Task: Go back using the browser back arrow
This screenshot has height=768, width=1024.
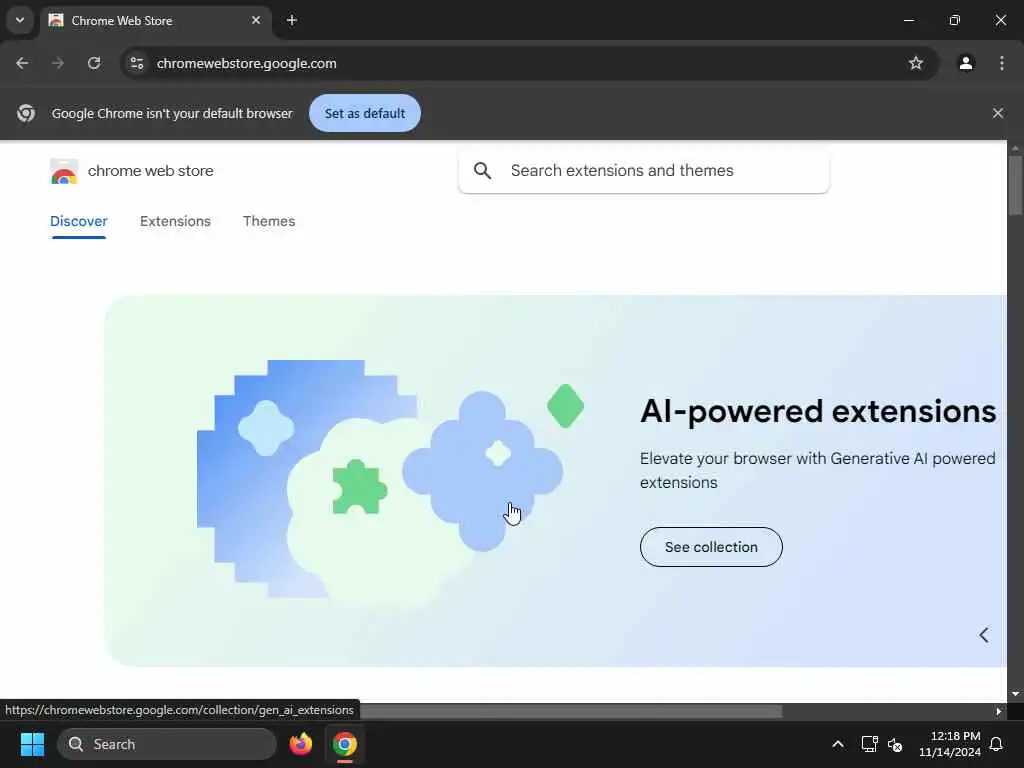Action: point(22,63)
